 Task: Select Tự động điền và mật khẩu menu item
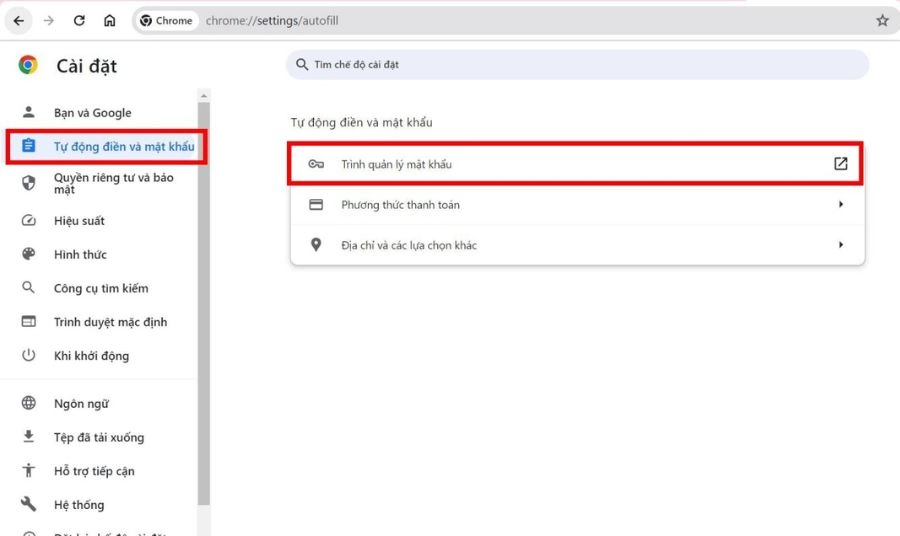(106, 146)
